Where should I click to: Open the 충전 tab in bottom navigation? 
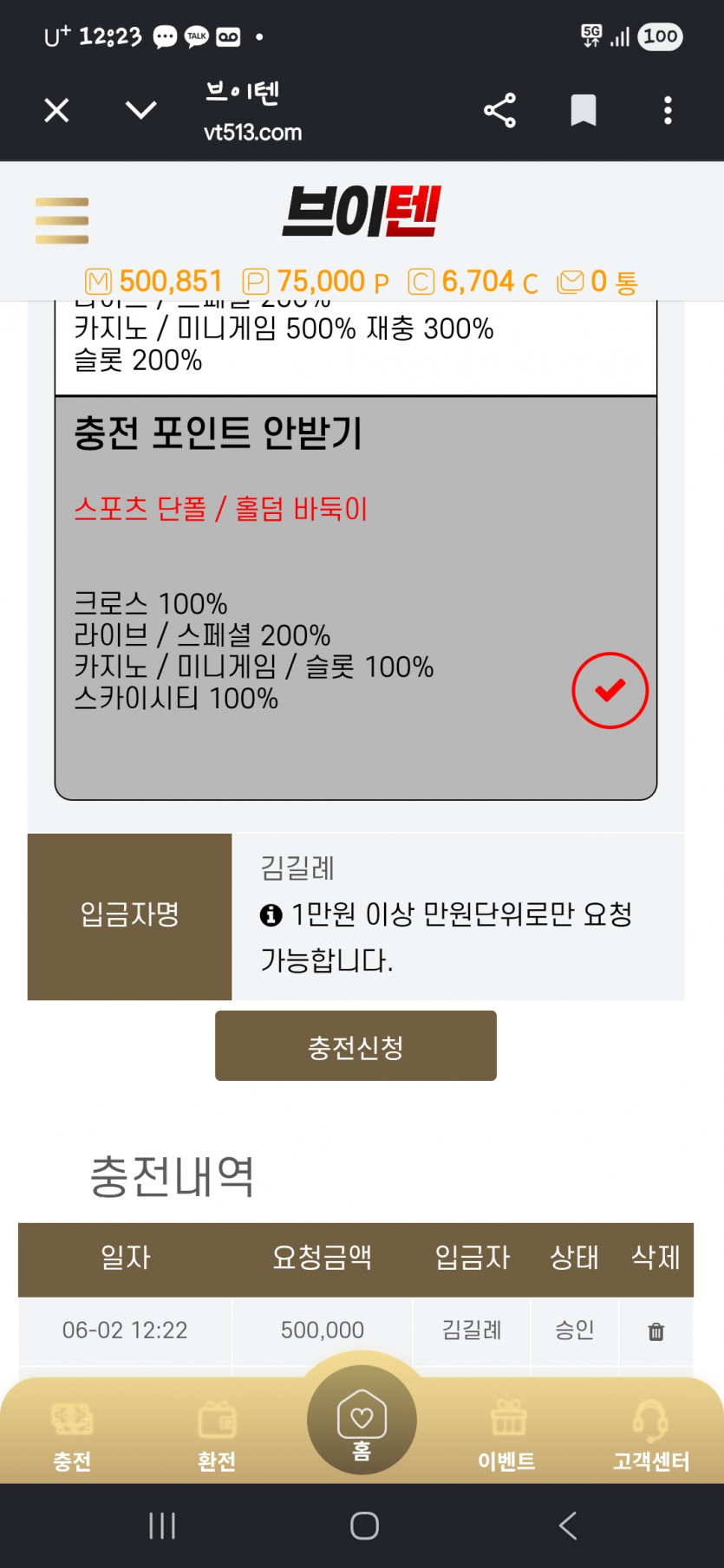tap(73, 1436)
